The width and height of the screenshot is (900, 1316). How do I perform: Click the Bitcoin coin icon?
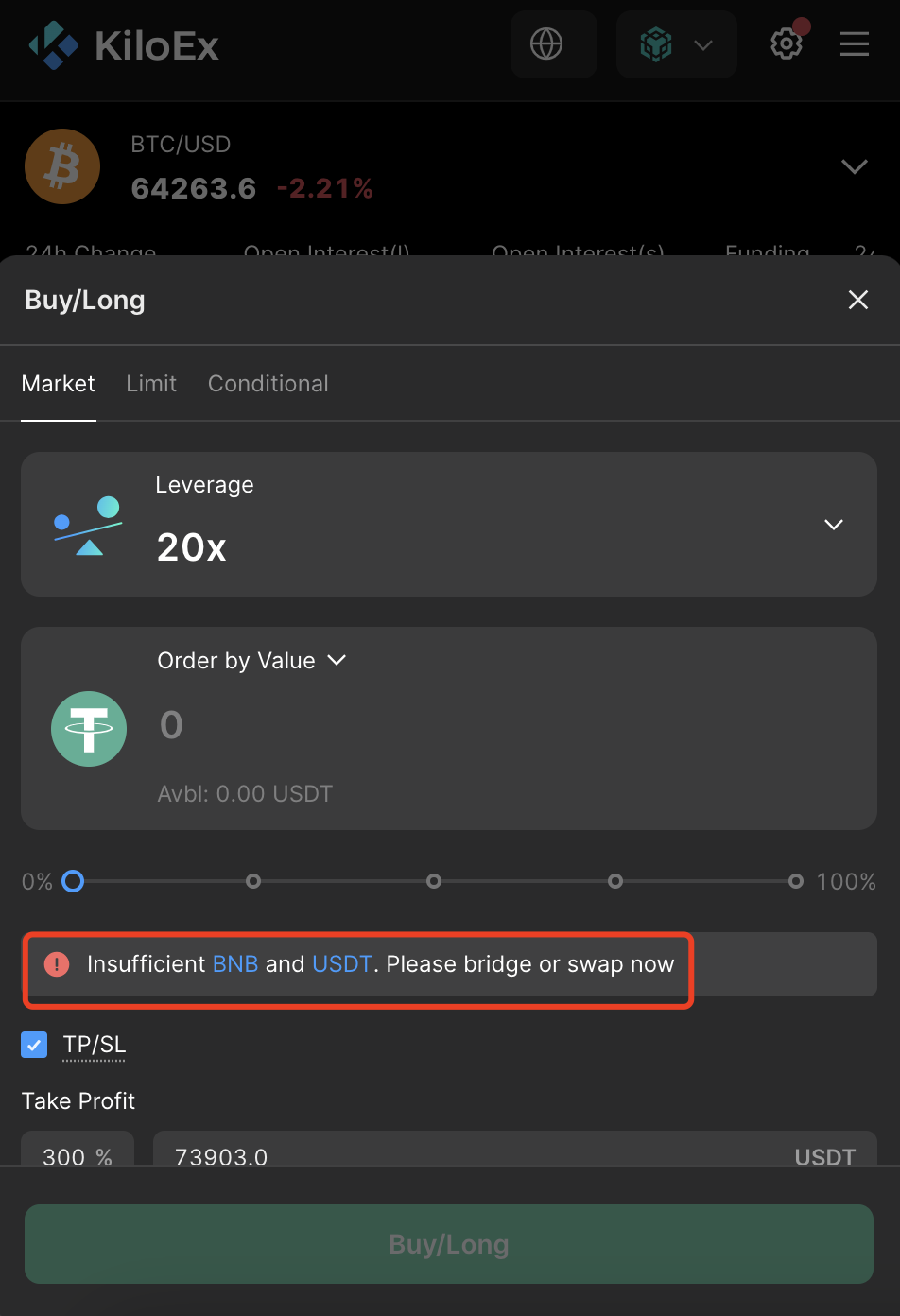[62, 166]
